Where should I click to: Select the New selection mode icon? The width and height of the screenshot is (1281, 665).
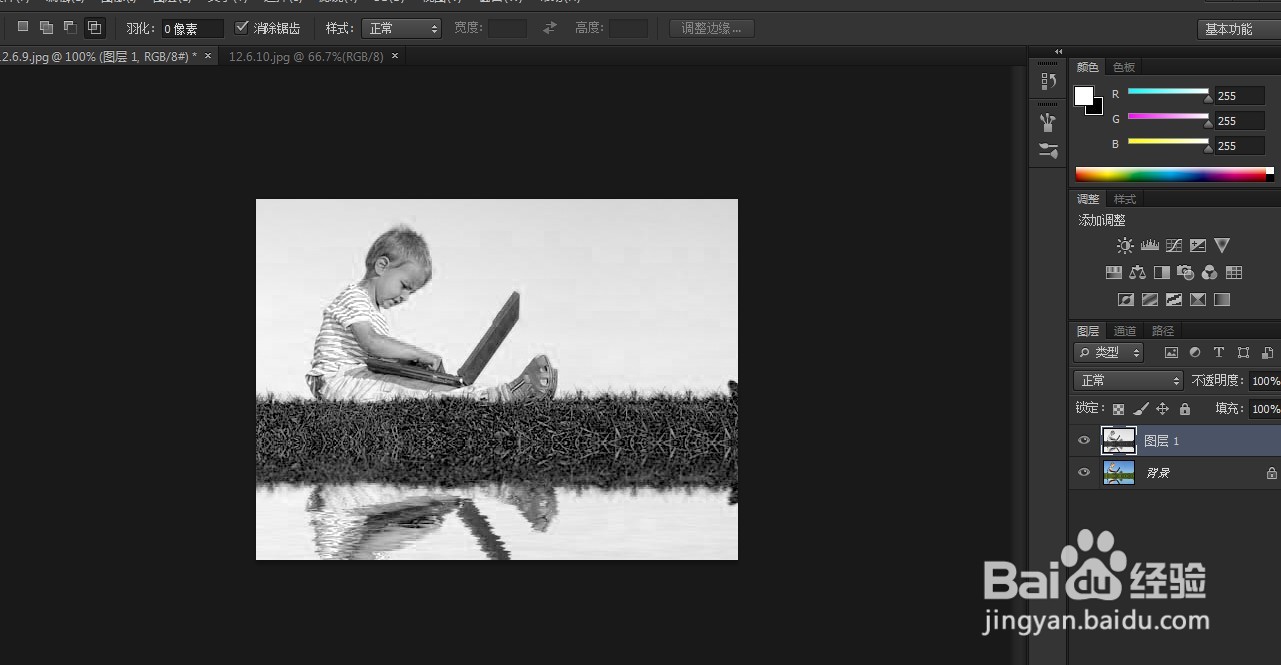pyautogui.click(x=23, y=27)
